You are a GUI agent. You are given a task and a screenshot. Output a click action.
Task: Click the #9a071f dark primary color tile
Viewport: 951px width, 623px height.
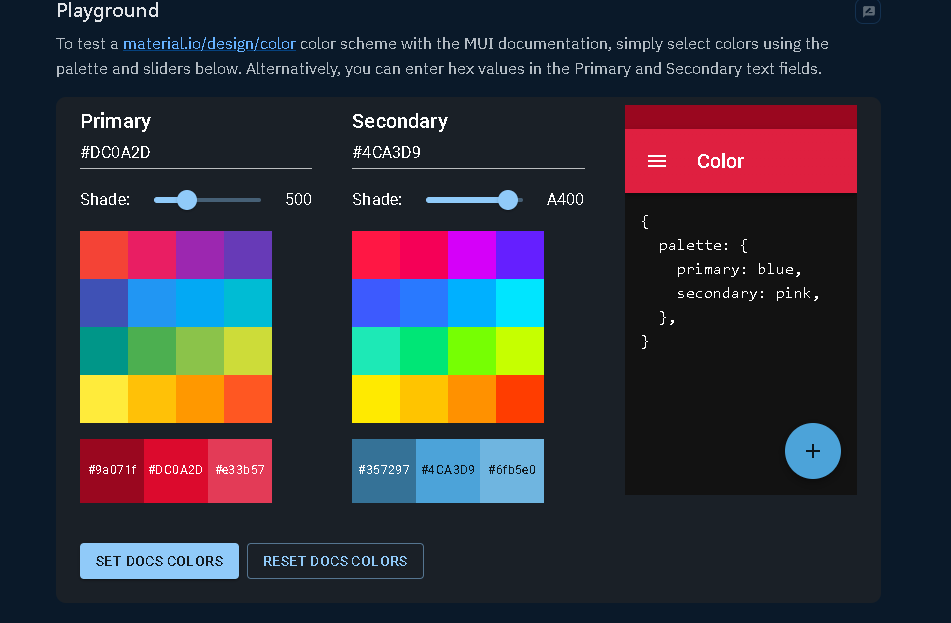112,470
